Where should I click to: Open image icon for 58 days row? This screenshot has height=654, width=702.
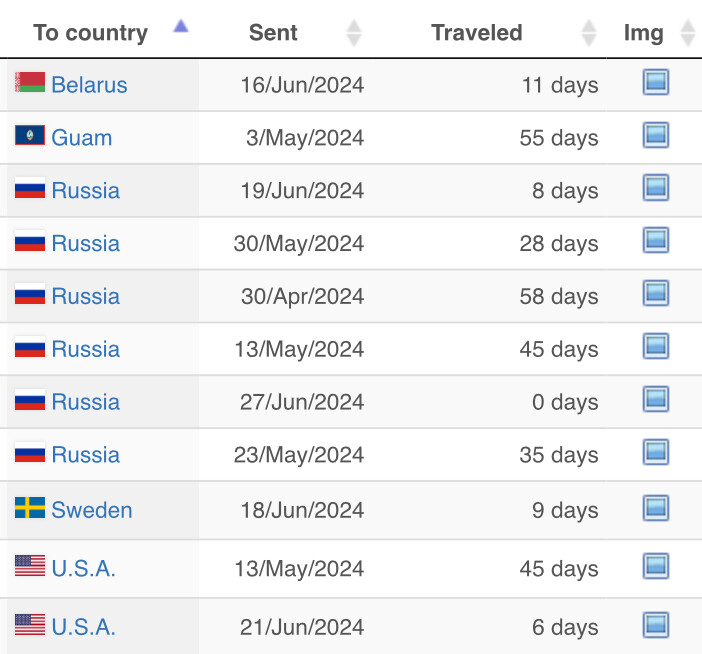pos(655,295)
